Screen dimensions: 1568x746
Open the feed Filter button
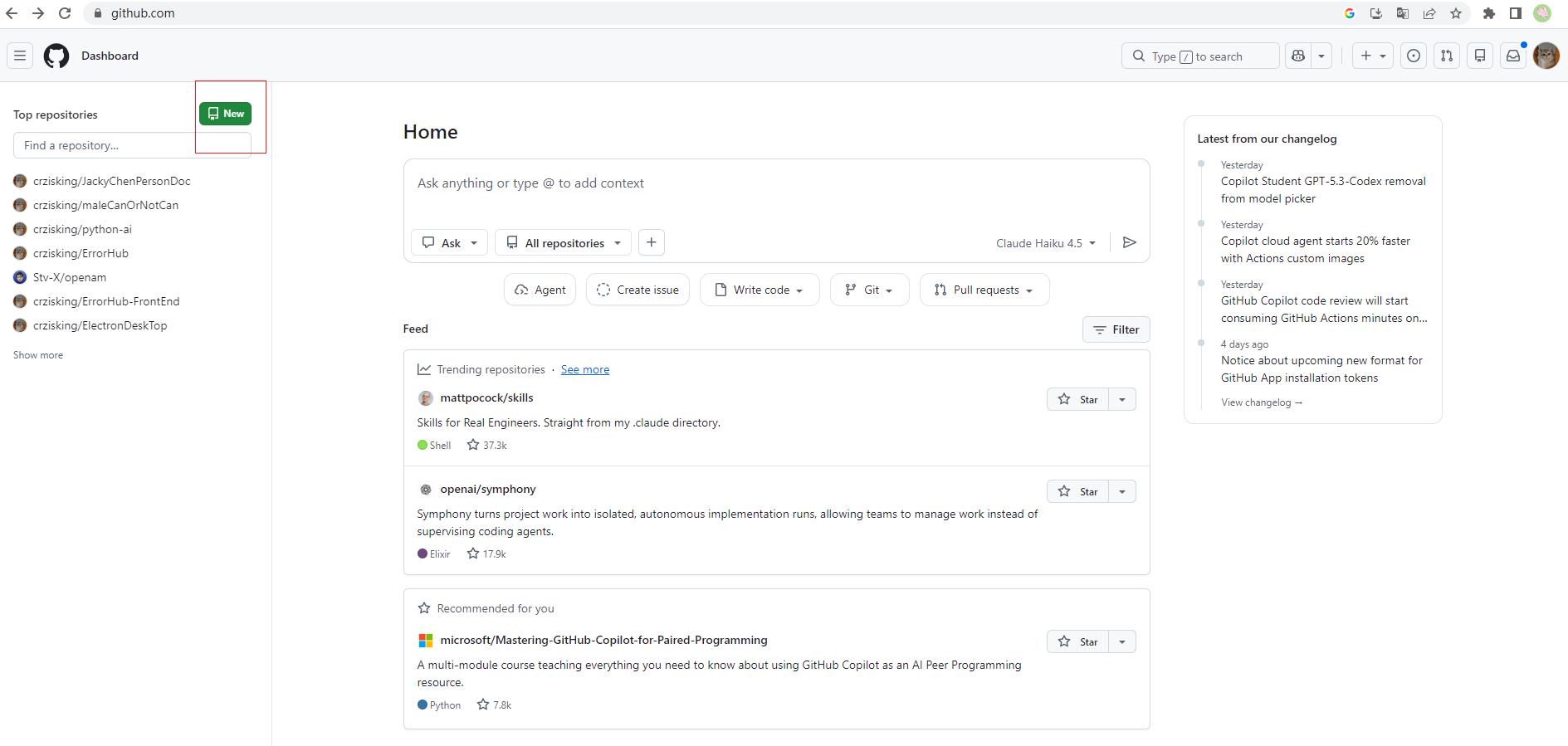pos(1116,329)
